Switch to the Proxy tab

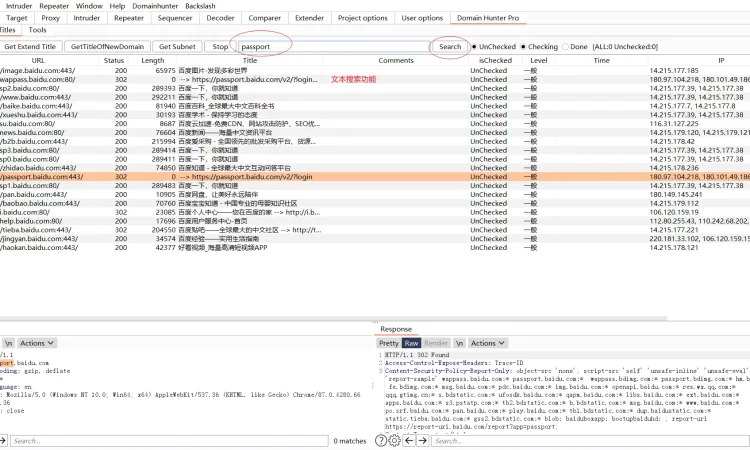(50, 18)
